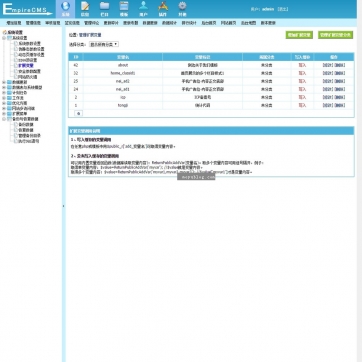Viewport: 362px width, 362px height.
Task: Click the green 管理扩展变量分类 button
Action: (x=335, y=35)
